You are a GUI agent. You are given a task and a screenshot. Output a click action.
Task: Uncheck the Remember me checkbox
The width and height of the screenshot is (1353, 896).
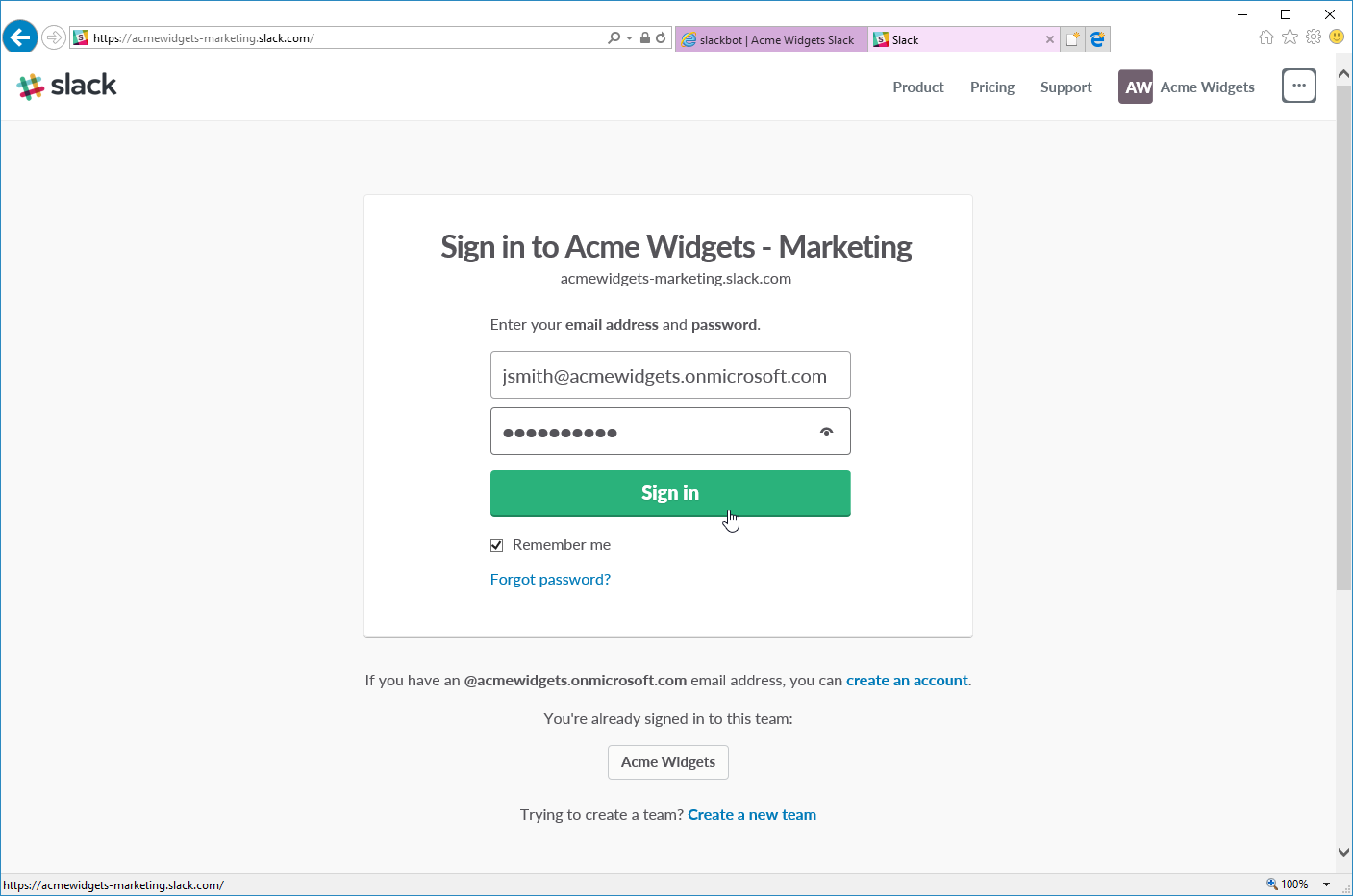[497, 545]
